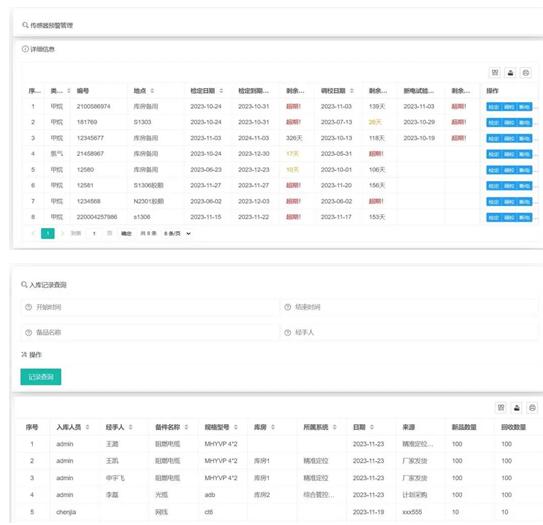The image size is (543, 525).
Task: Click export icon above sensor table
Action: tap(510, 72)
